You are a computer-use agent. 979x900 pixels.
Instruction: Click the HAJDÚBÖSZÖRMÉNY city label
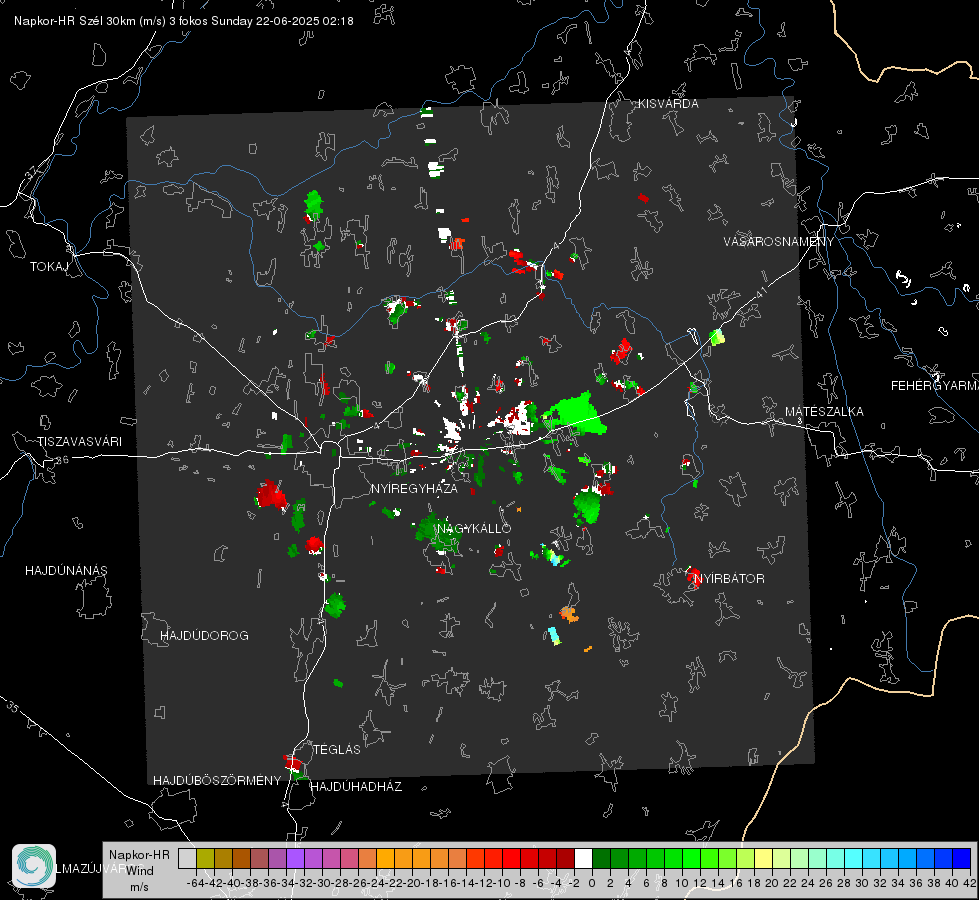coord(217,781)
